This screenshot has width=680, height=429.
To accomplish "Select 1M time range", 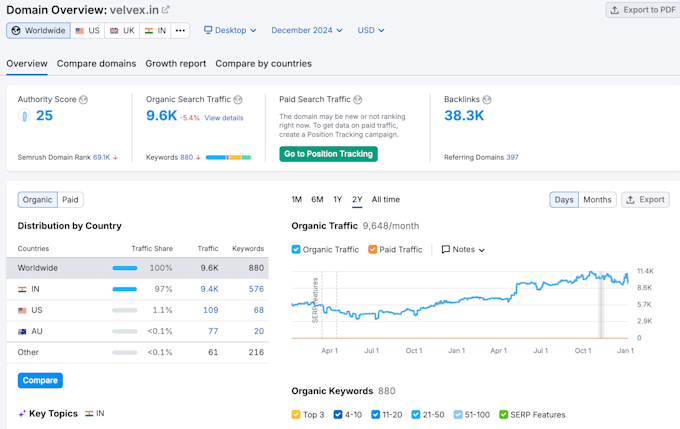I will pyautogui.click(x=297, y=200).
